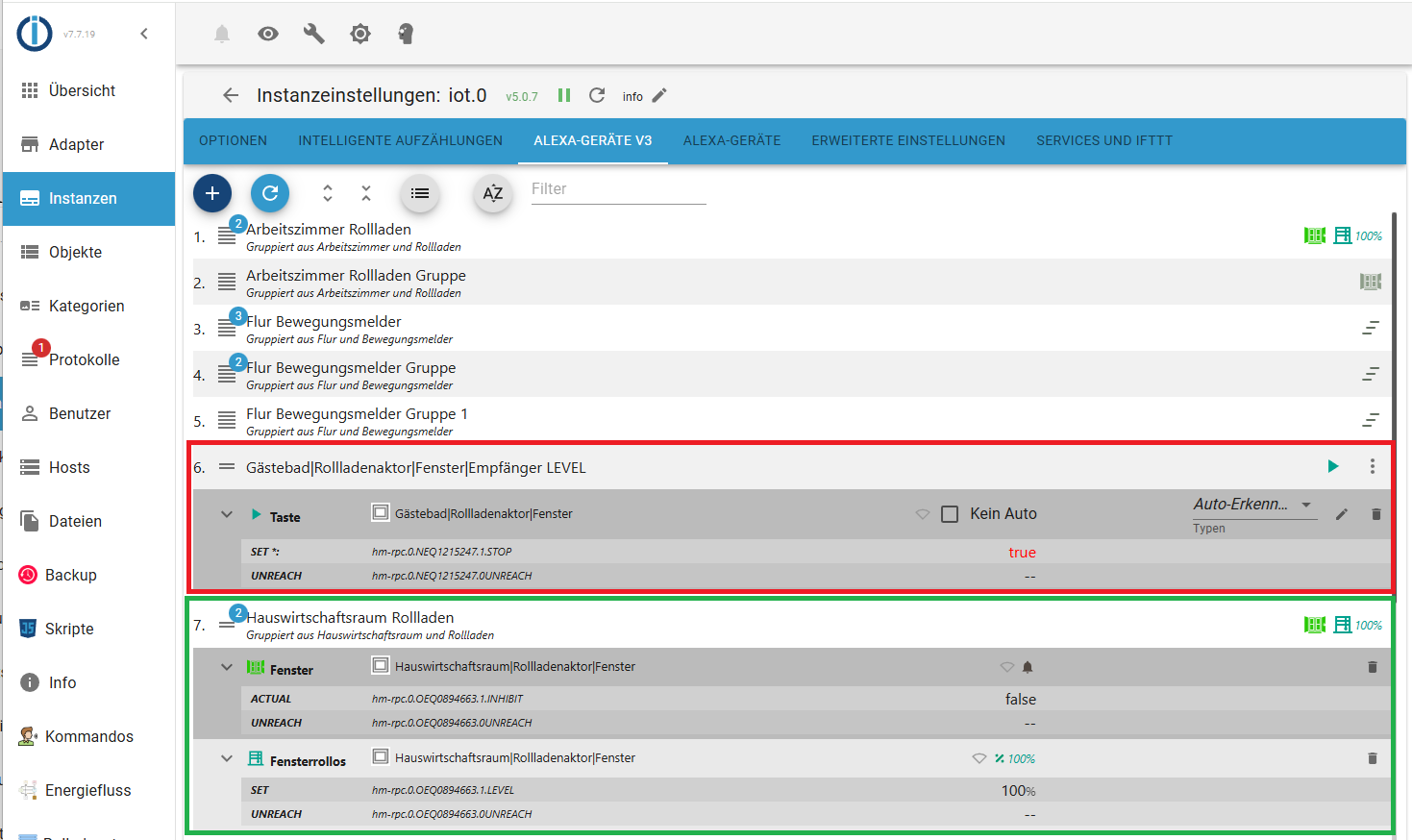Screen dimensions: 1412x840
Task: Collapse the Fenster section chevron
Action: click(x=227, y=667)
